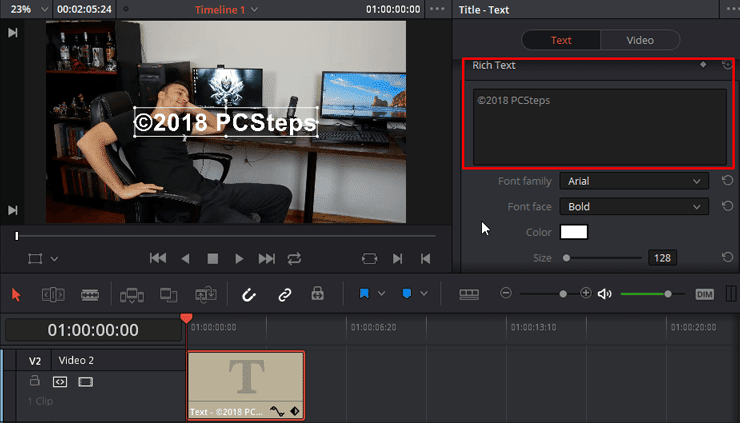Go to last frame button
The width and height of the screenshot is (740, 423).
[x=267, y=259]
